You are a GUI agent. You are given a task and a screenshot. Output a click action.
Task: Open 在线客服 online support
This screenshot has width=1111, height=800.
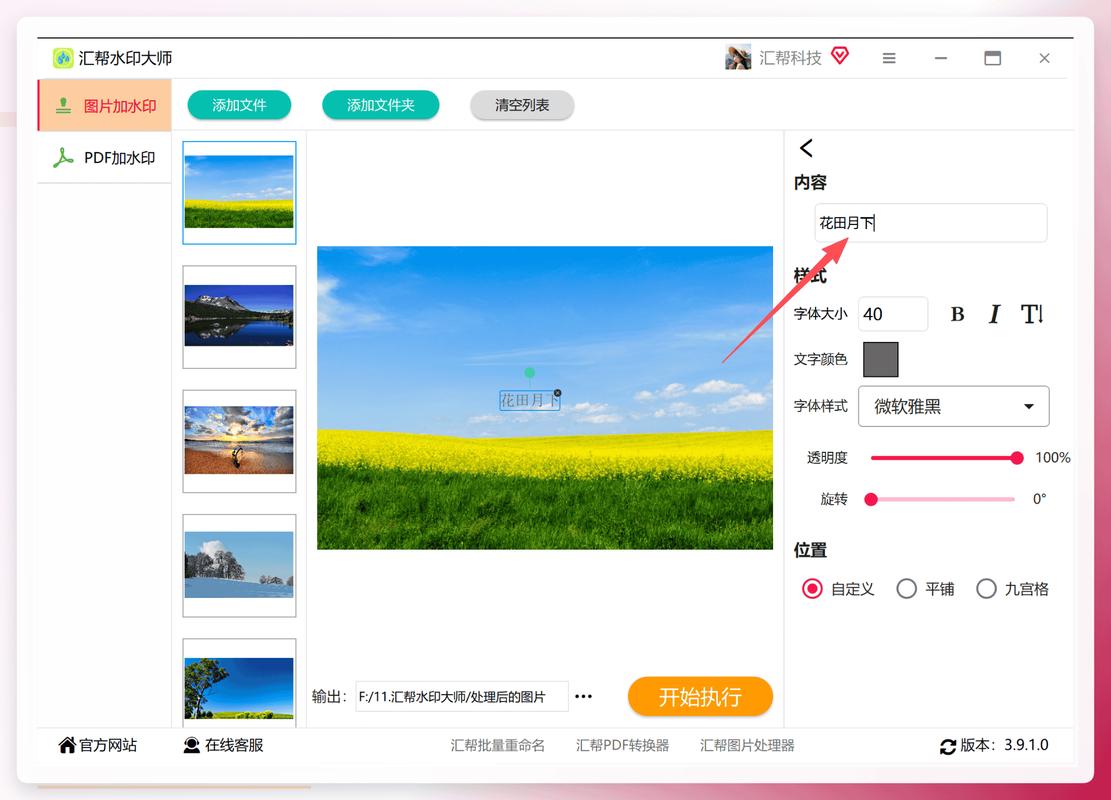[223, 745]
